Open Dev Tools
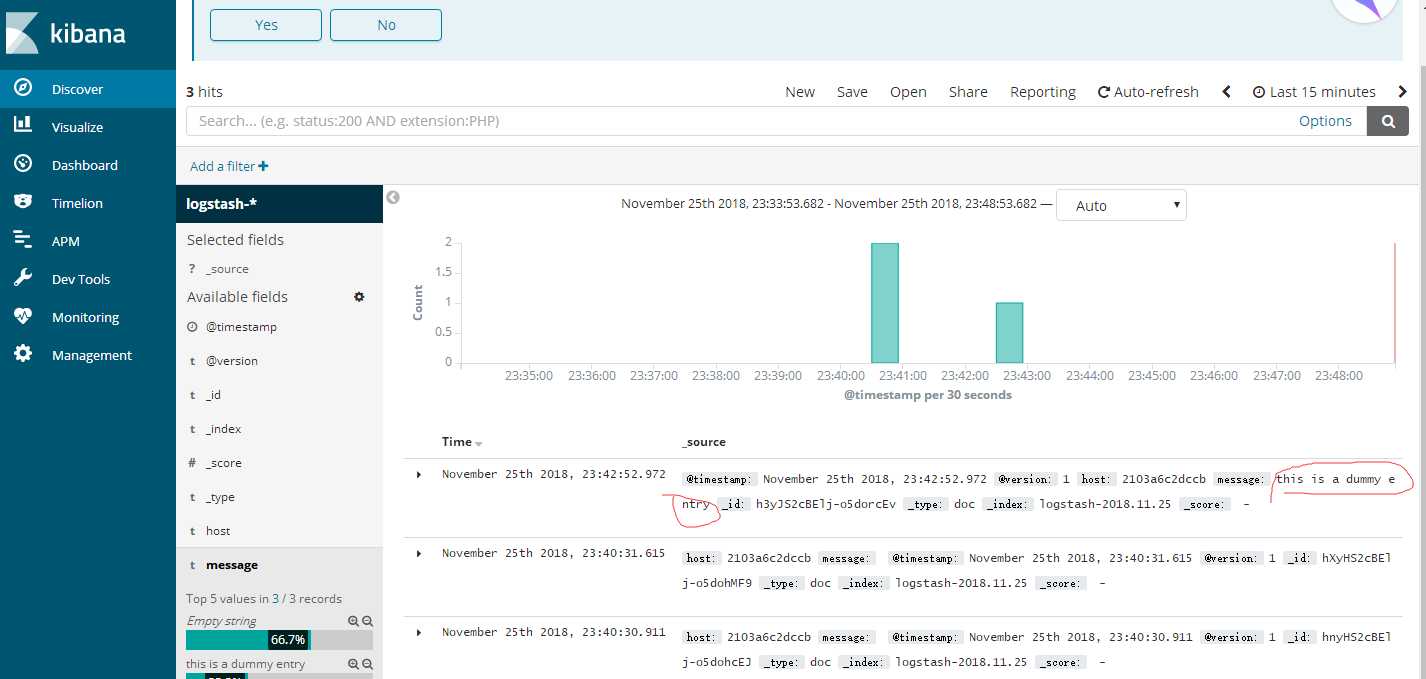This screenshot has height=679, width=1426. click(x=88, y=279)
